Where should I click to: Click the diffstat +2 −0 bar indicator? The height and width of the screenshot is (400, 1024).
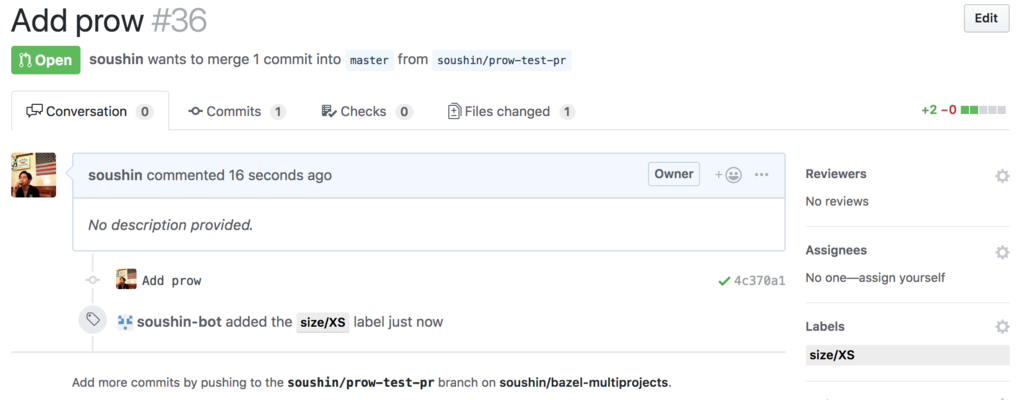pos(963,110)
